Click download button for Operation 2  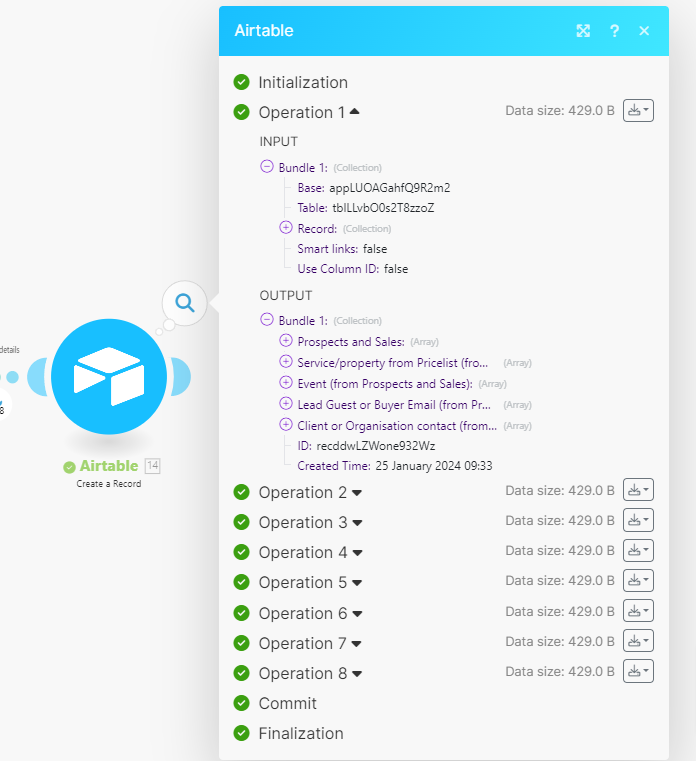point(638,490)
